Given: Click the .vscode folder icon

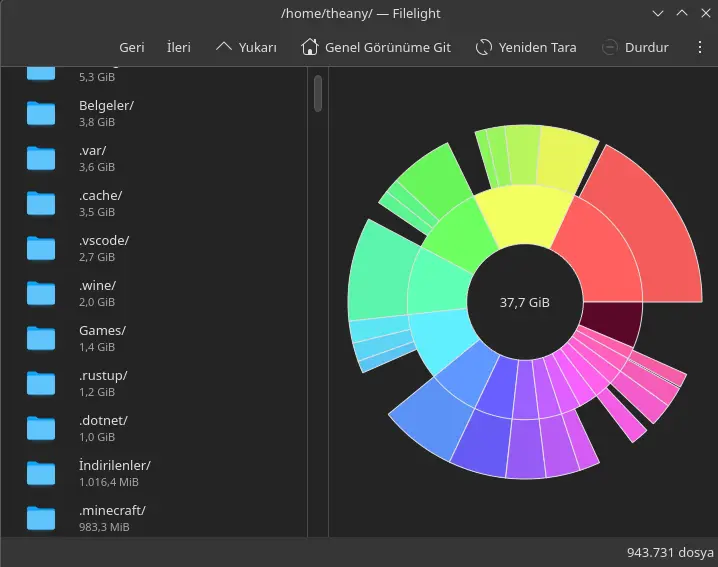Looking at the screenshot, I should (41, 248).
